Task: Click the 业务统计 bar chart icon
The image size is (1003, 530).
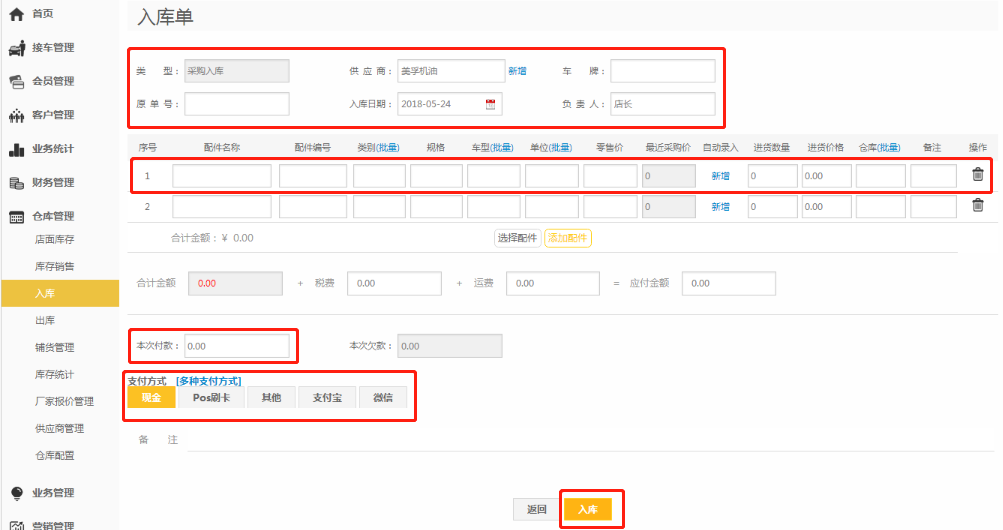Action: [16, 149]
